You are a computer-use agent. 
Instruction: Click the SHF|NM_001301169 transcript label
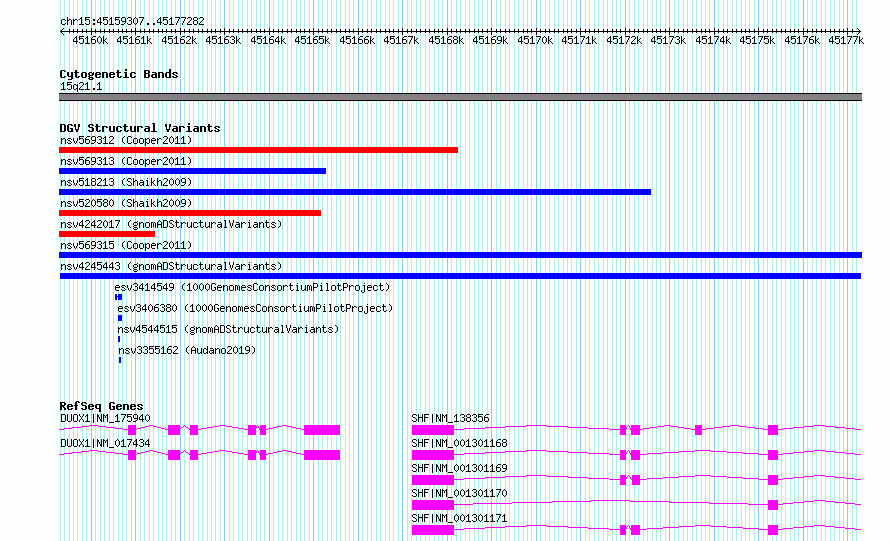[x=459, y=468]
